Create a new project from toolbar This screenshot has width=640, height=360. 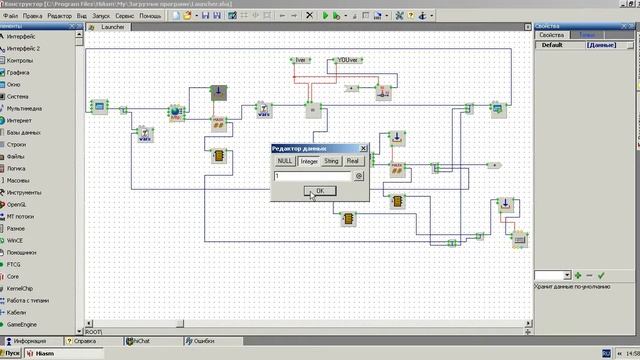[x=176, y=16]
